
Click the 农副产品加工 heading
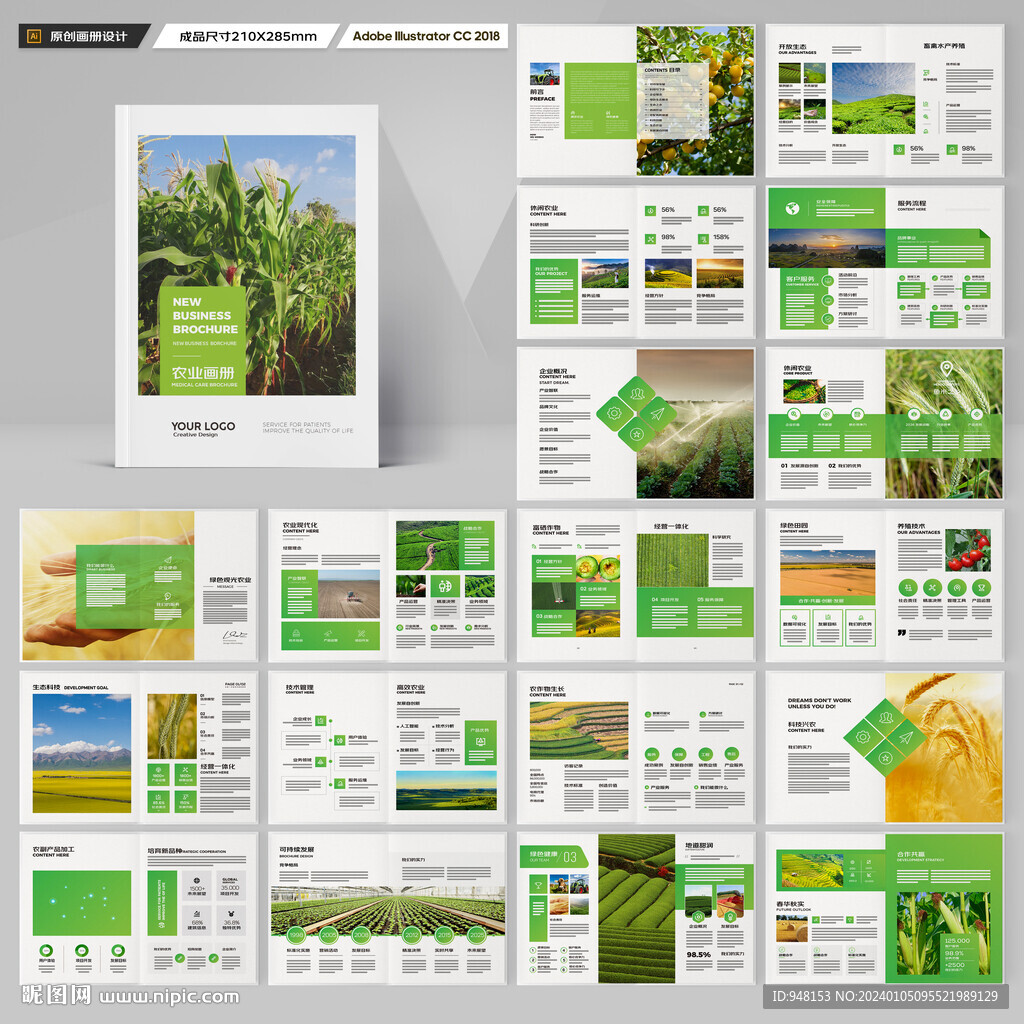[54, 849]
